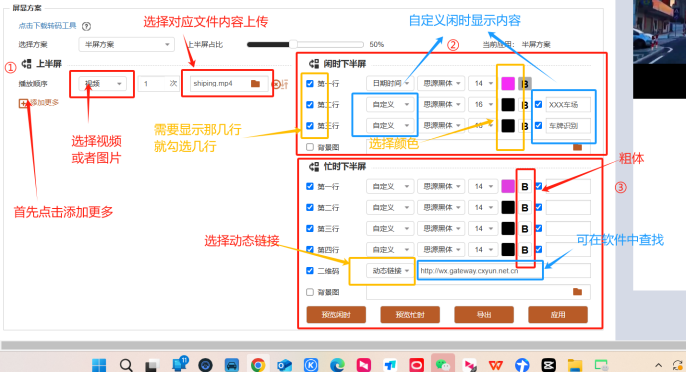
Task: Toggle bold B for 闲时 第二行
Action: tap(525, 105)
